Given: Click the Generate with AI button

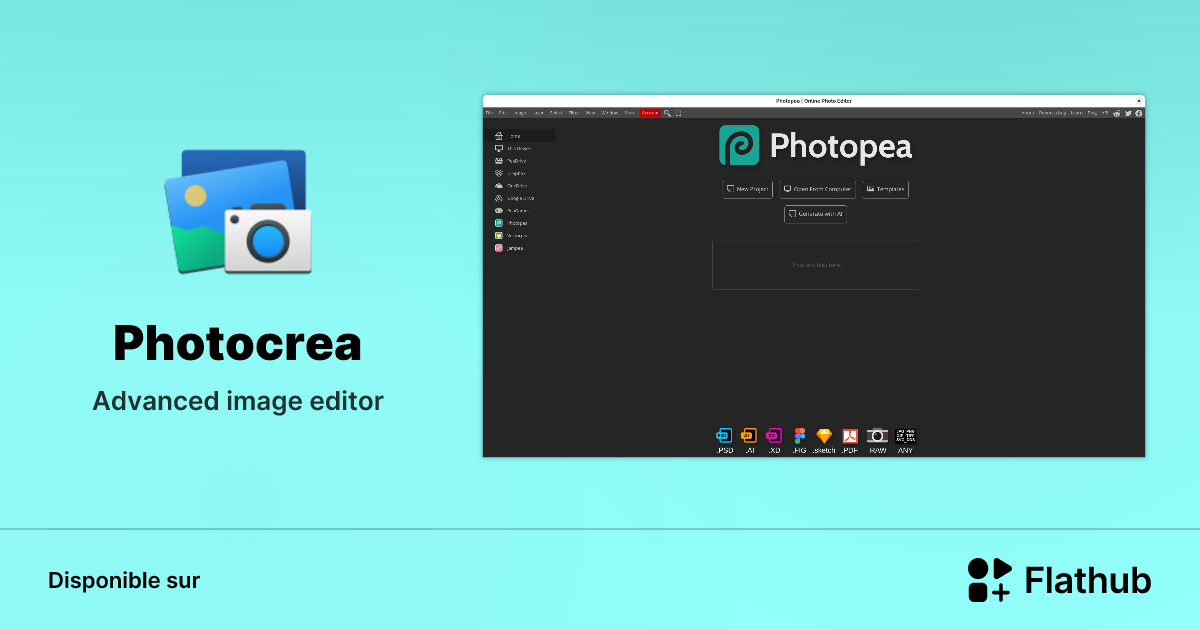Looking at the screenshot, I should (815, 214).
